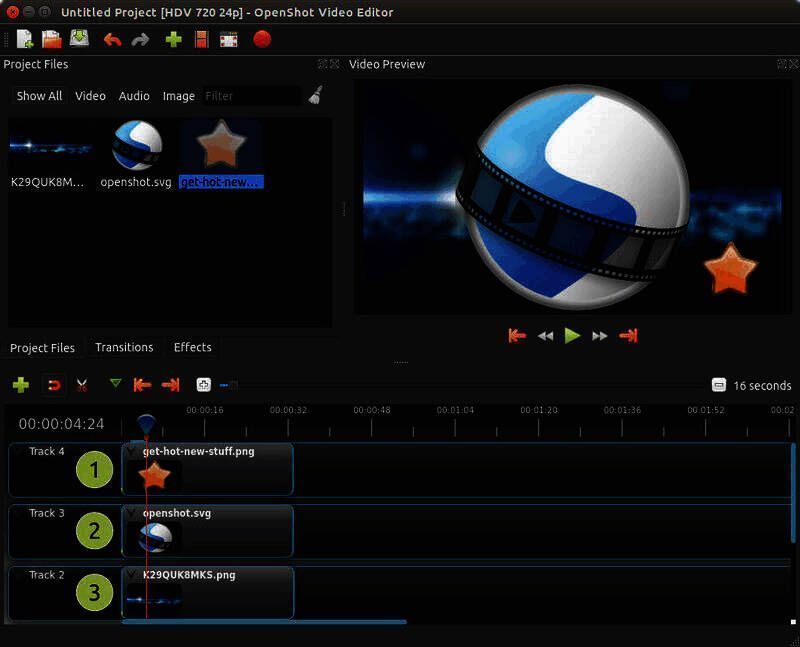Viewport: 800px width, 647px height.
Task: Add a new track to the timeline
Action: 21,385
